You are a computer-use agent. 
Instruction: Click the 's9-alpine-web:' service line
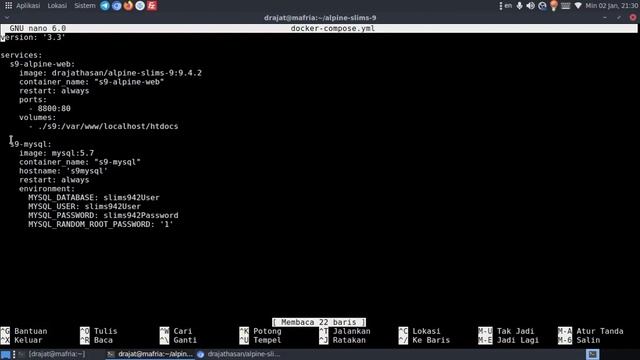(x=42, y=64)
